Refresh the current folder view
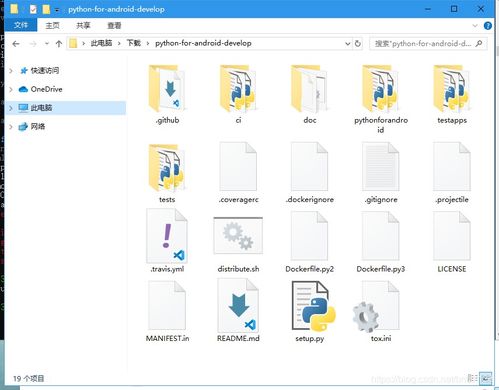The width and height of the screenshot is (499, 390). 358,44
